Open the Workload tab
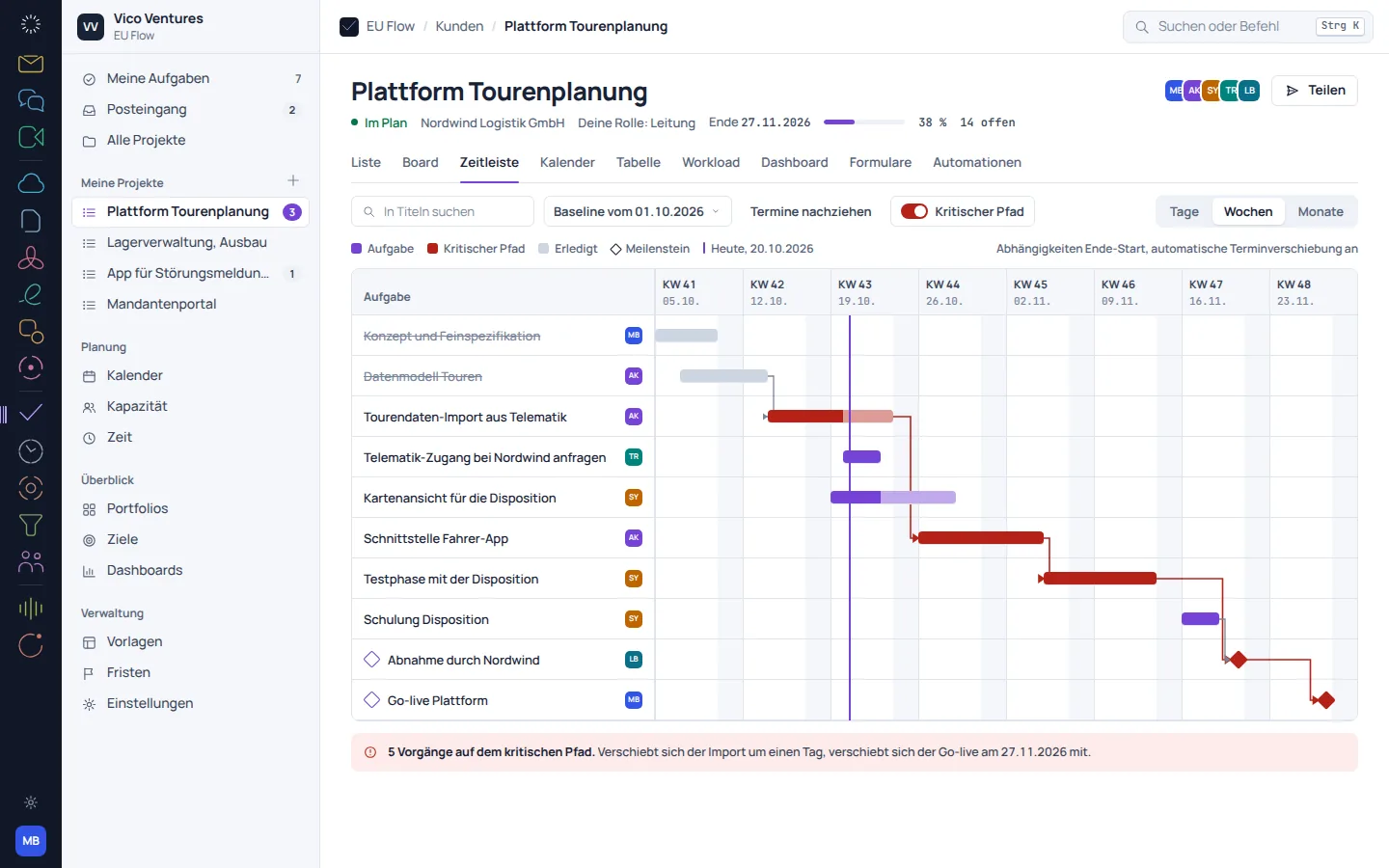The image size is (1389, 868). pos(711,162)
